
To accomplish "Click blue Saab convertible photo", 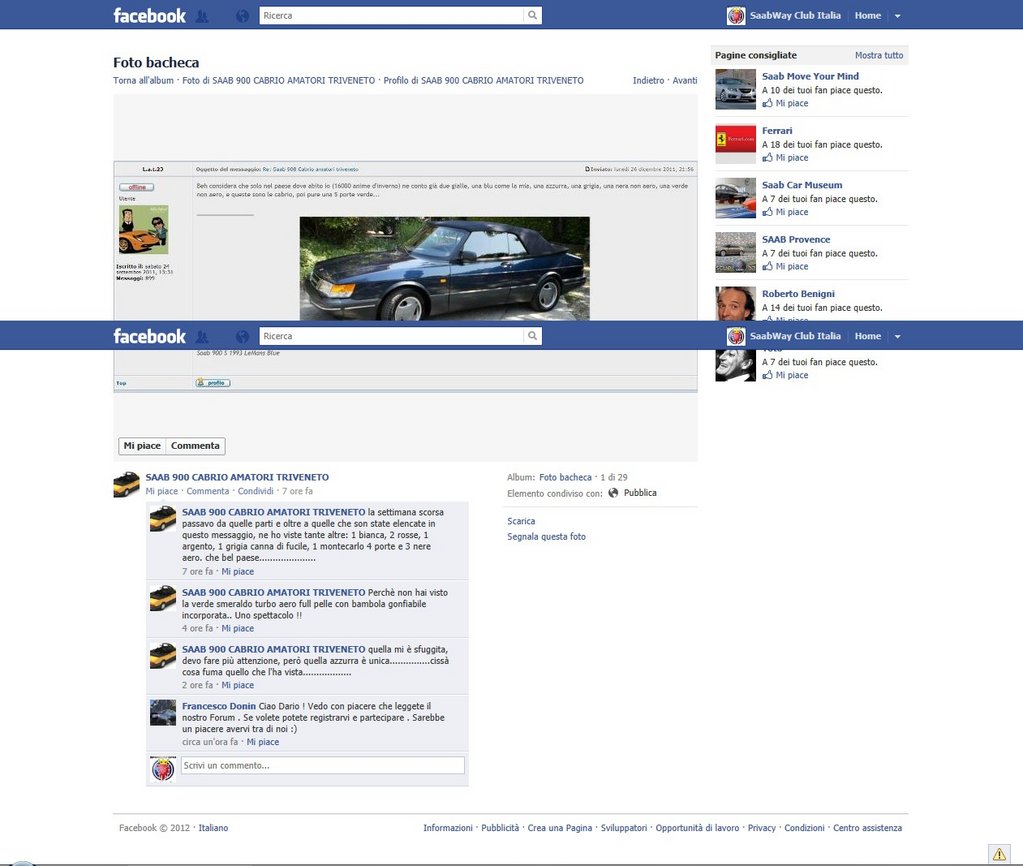I will pyautogui.click(x=444, y=268).
